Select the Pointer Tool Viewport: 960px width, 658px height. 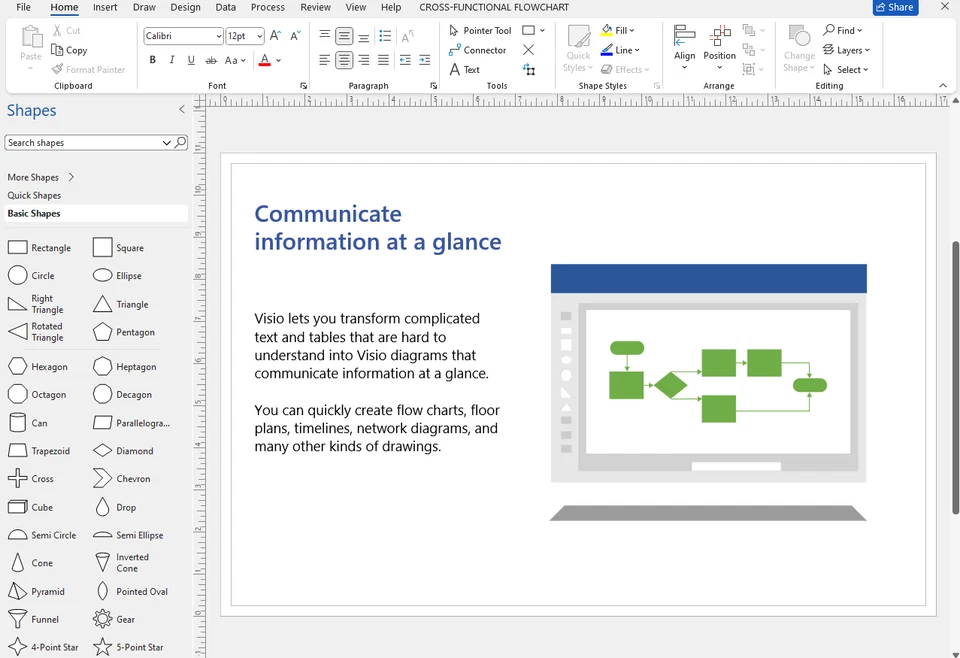click(479, 30)
